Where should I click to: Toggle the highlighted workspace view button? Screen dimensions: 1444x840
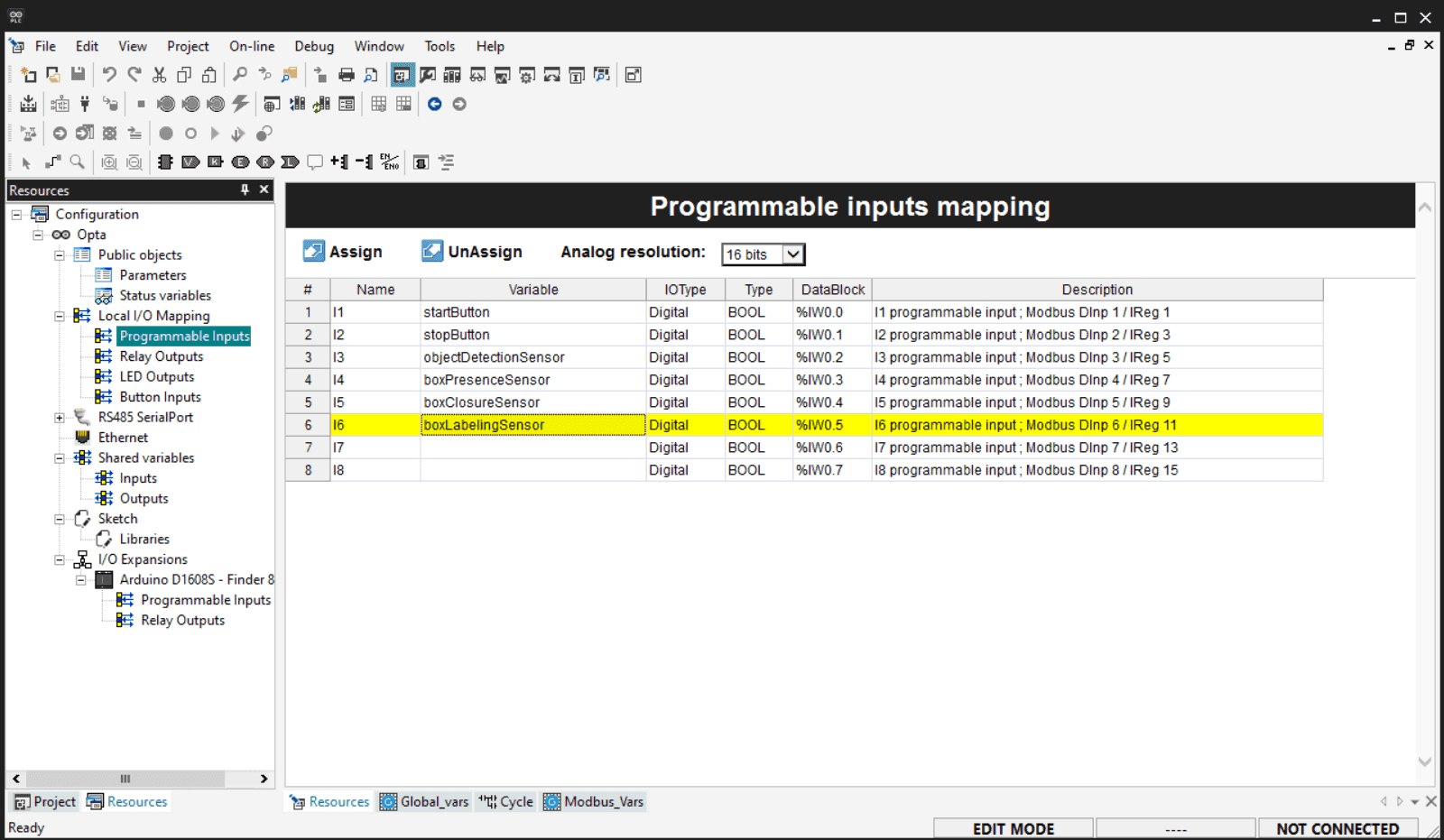coord(403,75)
